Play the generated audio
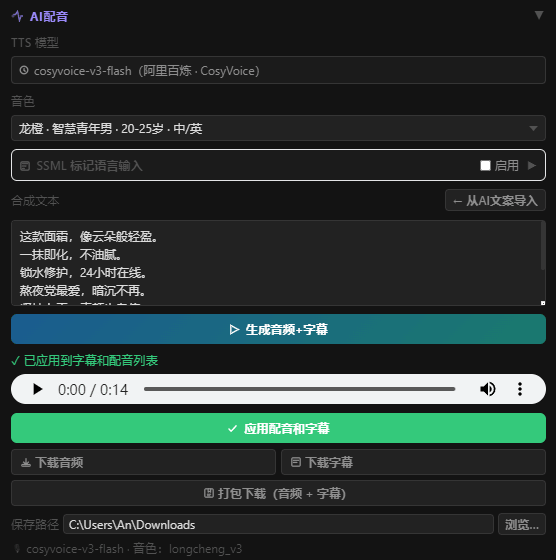This screenshot has width=556, height=560. (x=37, y=389)
